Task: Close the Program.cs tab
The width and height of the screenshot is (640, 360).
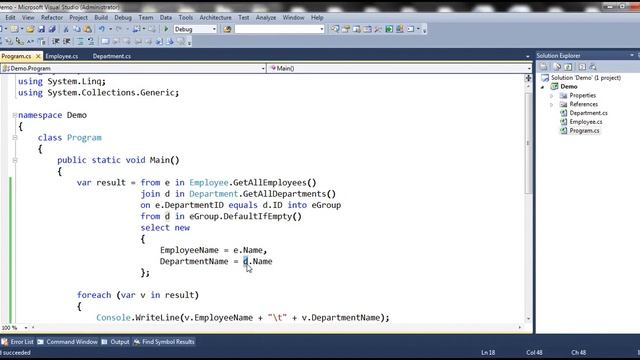Action: [x=38, y=56]
